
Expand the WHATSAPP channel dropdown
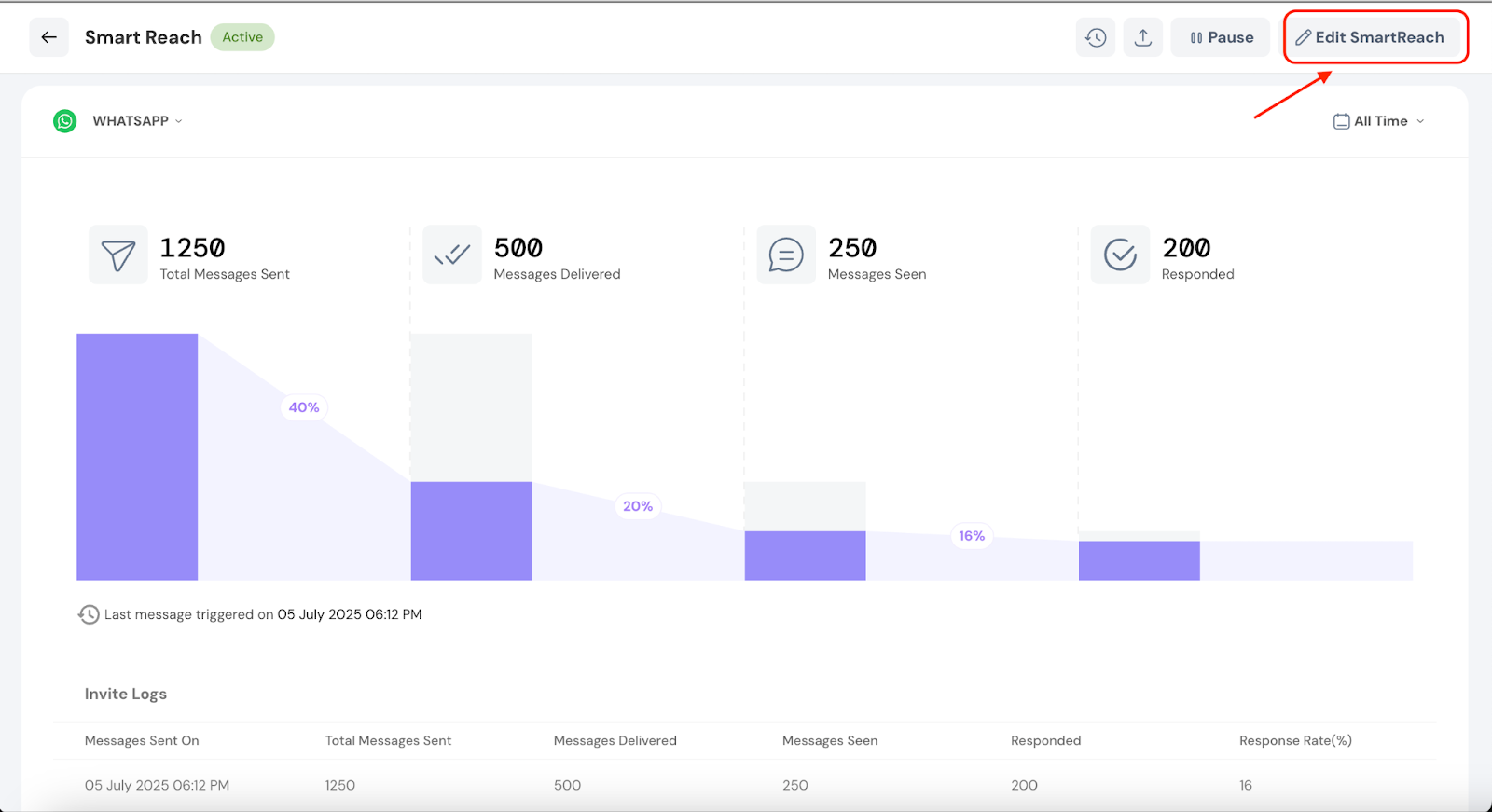pos(137,121)
